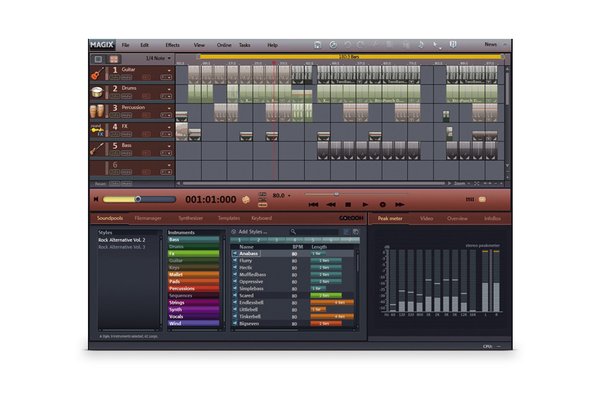Switch to multi-track grid view icon
The height and width of the screenshot is (395, 600).
[x=114, y=59]
